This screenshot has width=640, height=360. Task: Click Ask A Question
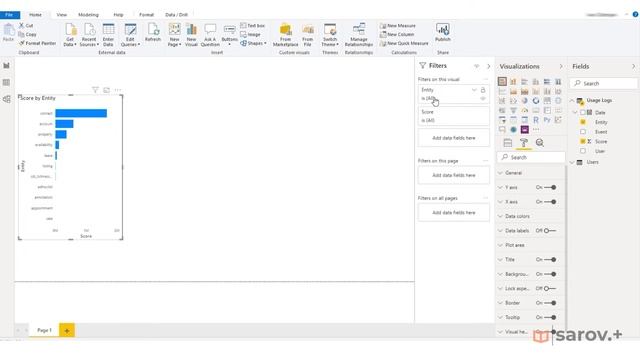210,34
